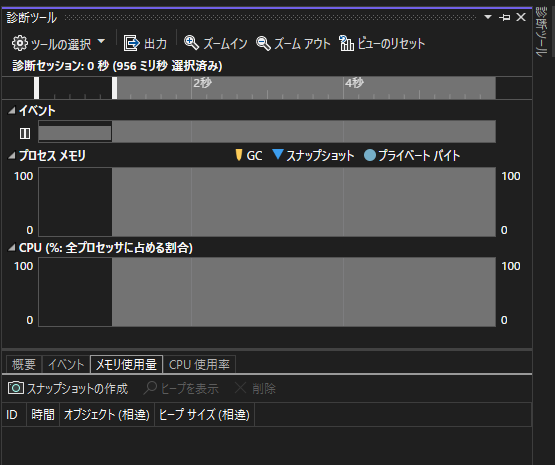Viewport: 555px width, 465px height.
Task: Click inside the CPU usage graph area
Action: (267, 292)
